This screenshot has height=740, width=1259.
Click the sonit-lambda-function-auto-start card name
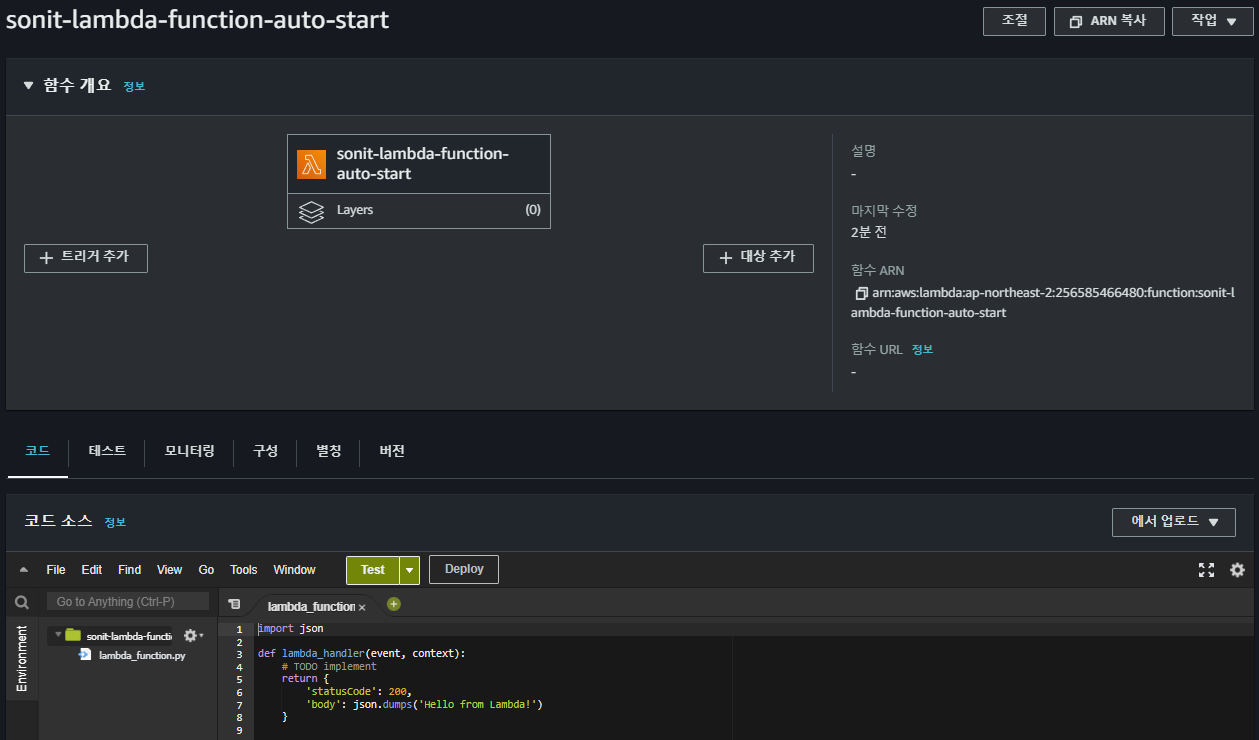point(423,164)
